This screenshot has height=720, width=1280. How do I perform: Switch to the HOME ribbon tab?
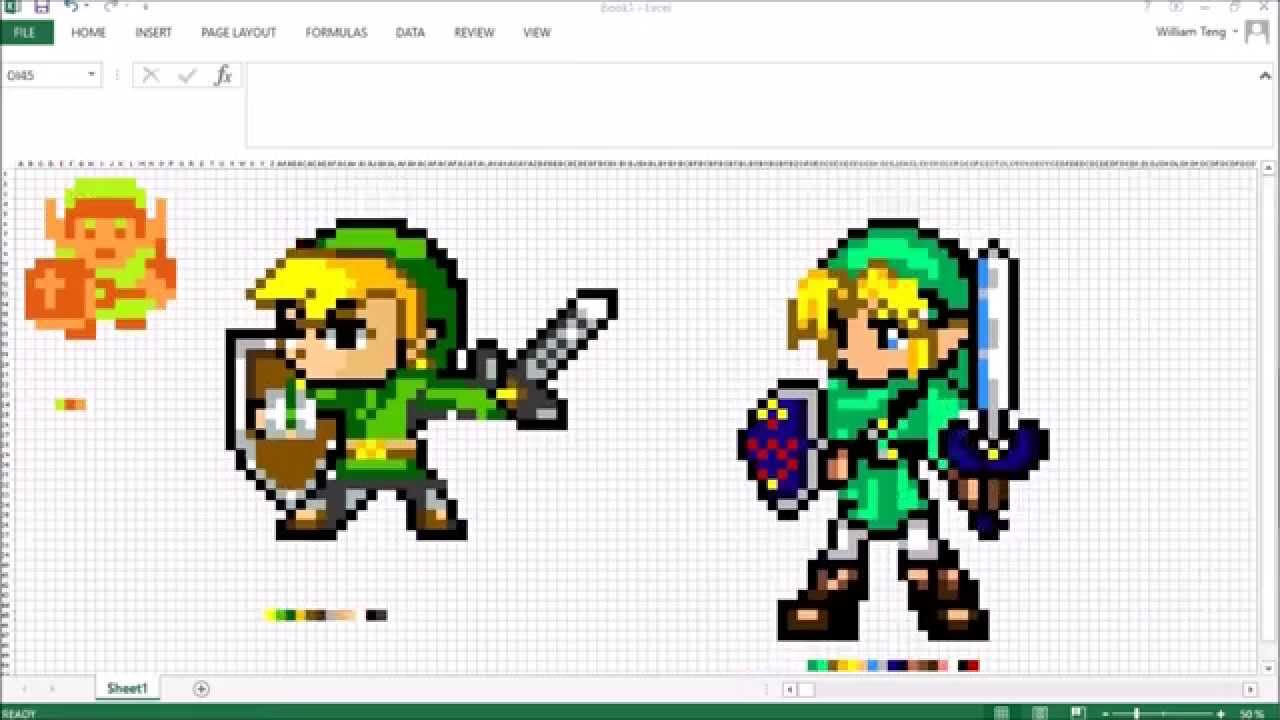(x=88, y=32)
